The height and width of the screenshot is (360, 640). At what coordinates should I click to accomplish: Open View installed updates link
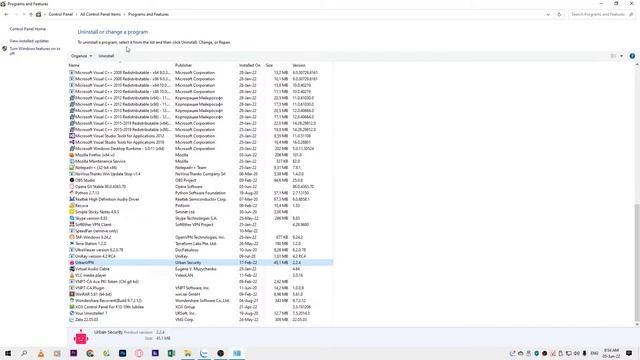click(x=29, y=41)
